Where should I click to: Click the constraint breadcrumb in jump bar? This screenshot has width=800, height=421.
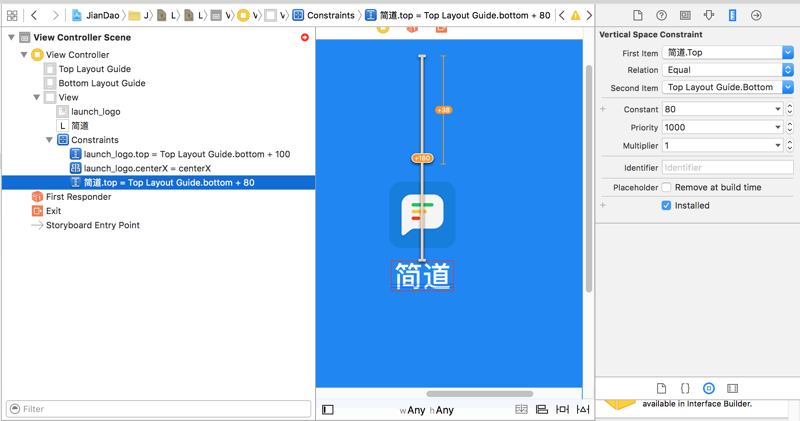click(x=458, y=15)
